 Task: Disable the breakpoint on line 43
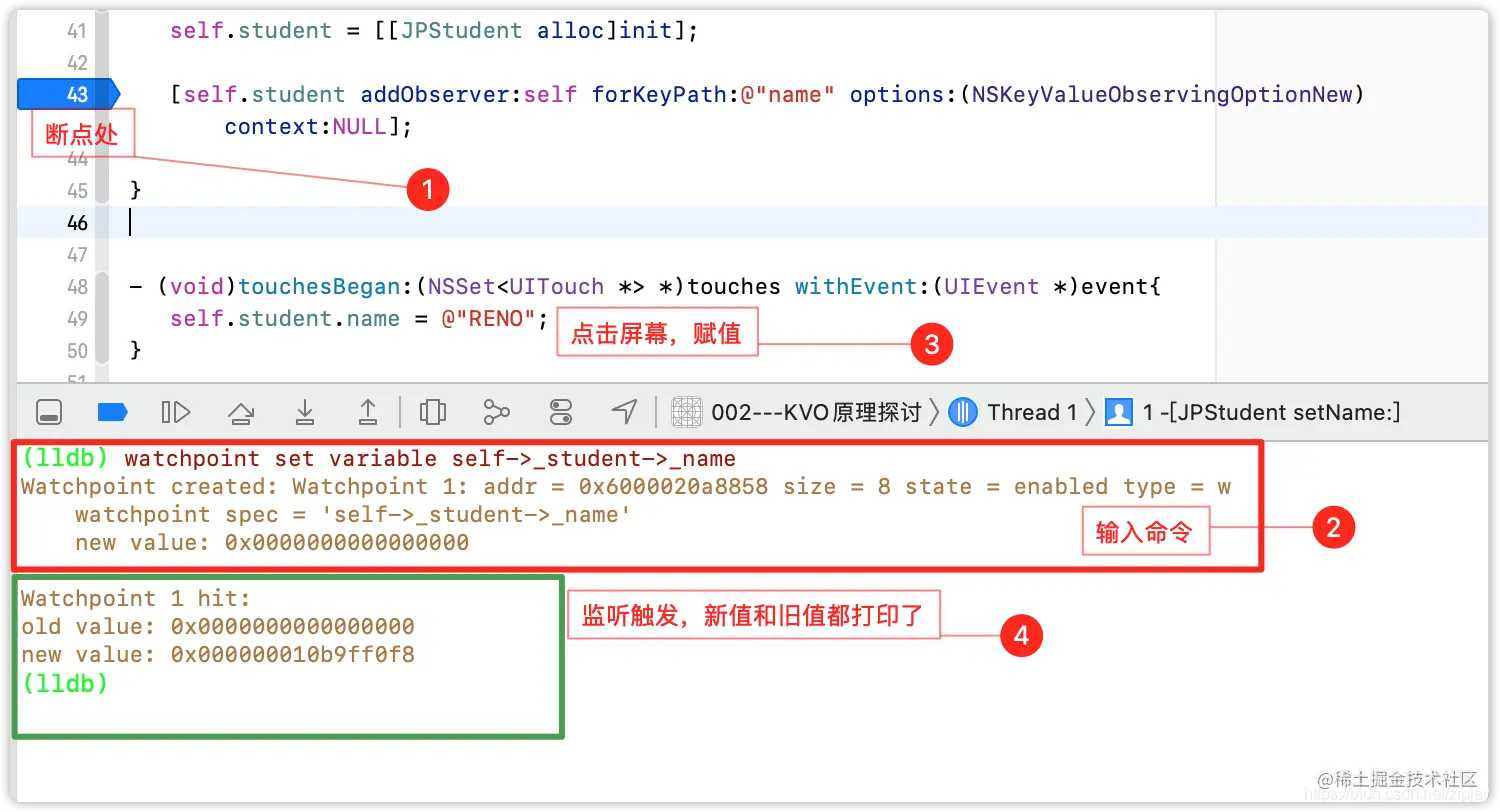pyautogui.click(x=68, y=94)
